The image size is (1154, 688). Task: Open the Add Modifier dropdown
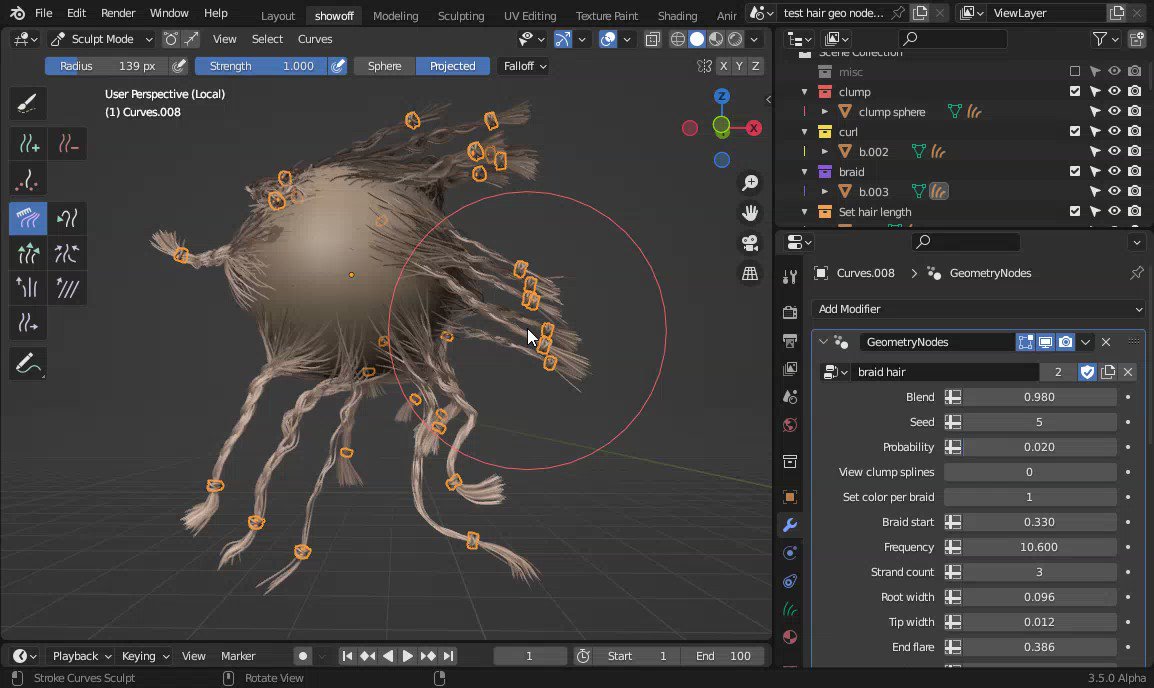point(978,309)
